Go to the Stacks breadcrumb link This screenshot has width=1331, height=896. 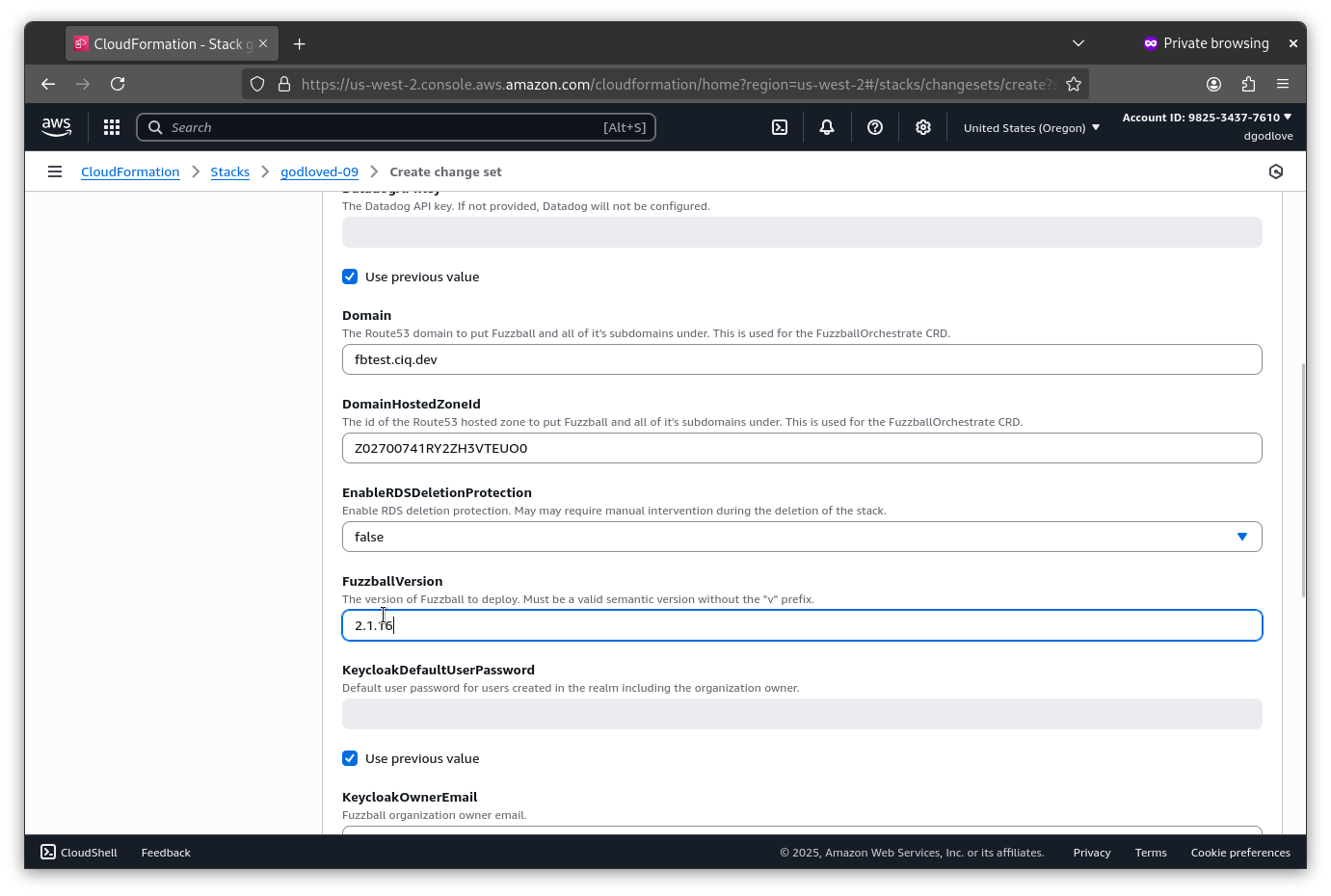(x=230, y=171)
